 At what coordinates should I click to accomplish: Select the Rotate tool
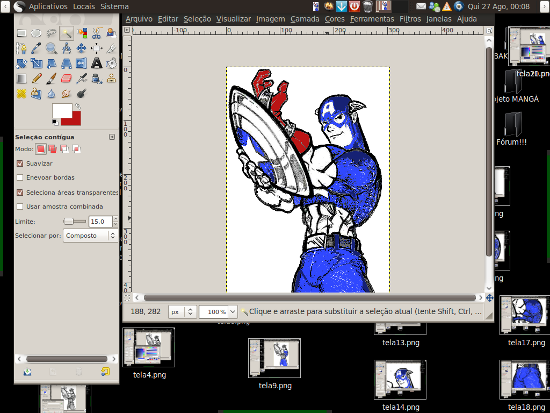[22, 64]
